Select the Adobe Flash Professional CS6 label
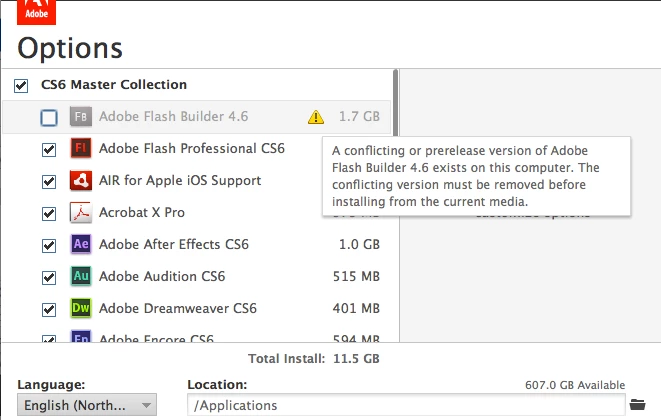Screen dimensions: 661x420 pyautogui.click(x=191, y=149)
